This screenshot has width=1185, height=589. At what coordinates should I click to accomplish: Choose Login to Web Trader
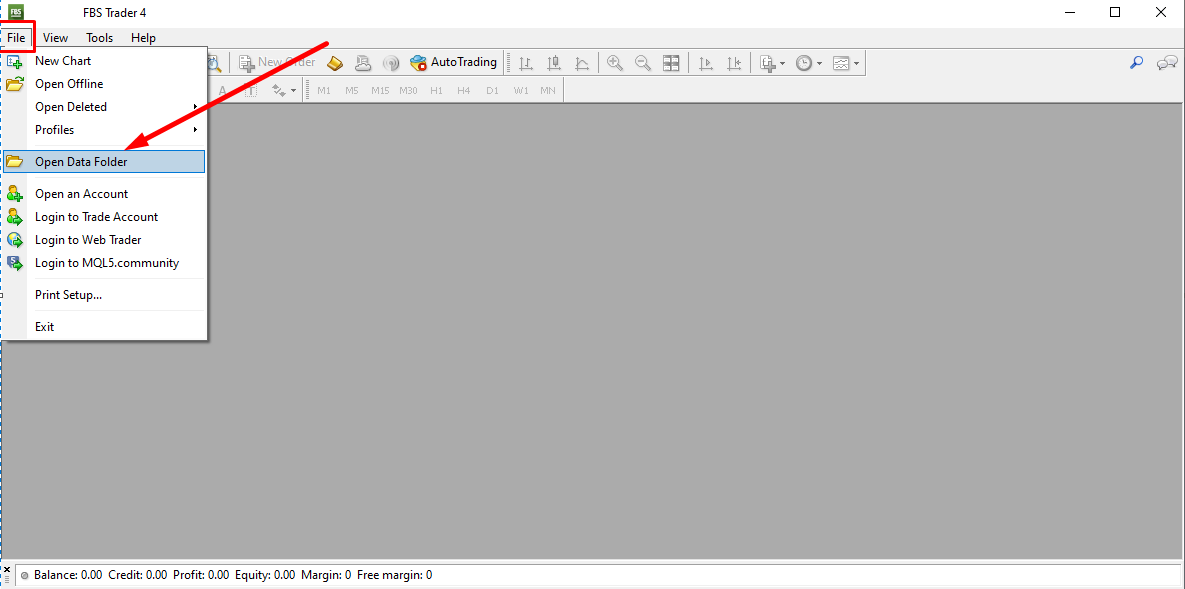click(104, 240)
